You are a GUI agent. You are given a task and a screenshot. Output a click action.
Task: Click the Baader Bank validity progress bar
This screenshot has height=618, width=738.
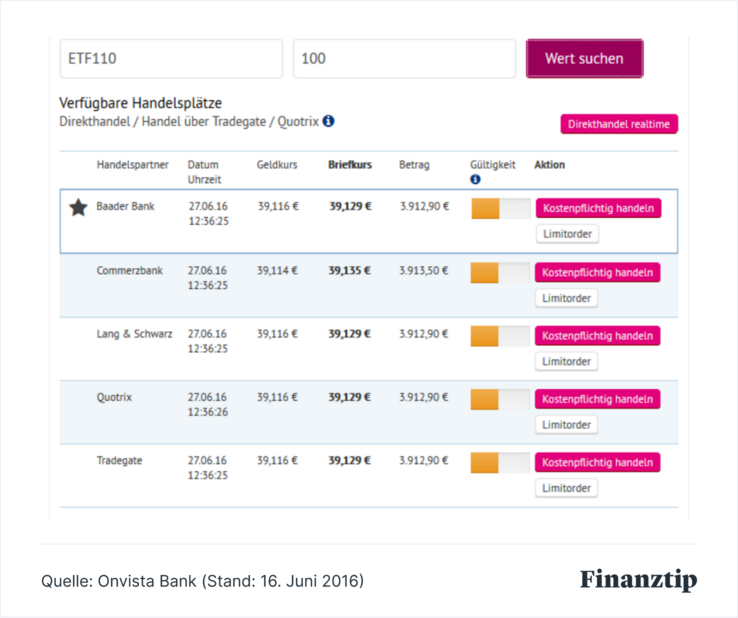[x=501, y=209]
